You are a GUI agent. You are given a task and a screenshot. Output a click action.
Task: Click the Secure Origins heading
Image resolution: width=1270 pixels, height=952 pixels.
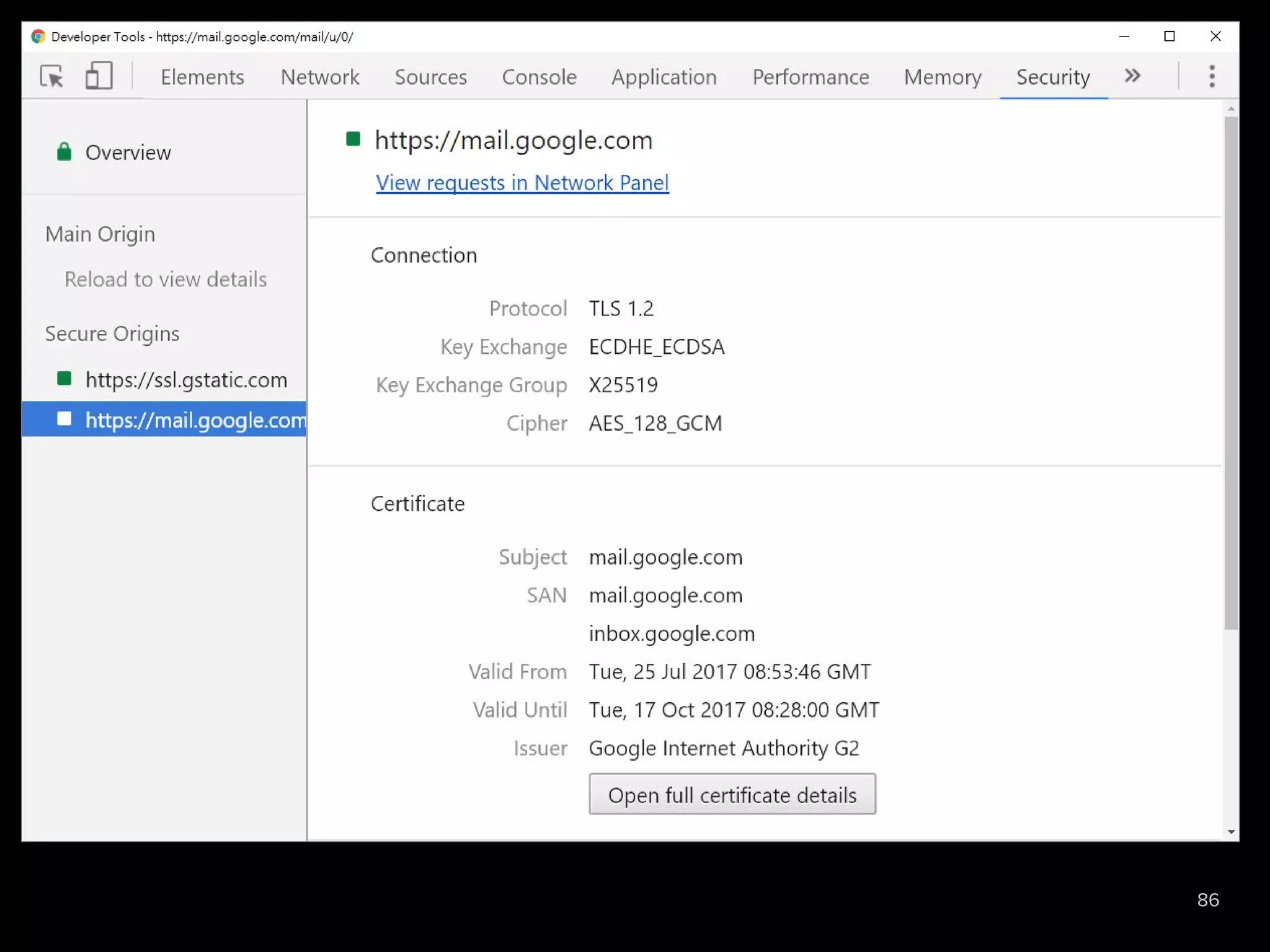pyautogui.click(x=112, y=333)
